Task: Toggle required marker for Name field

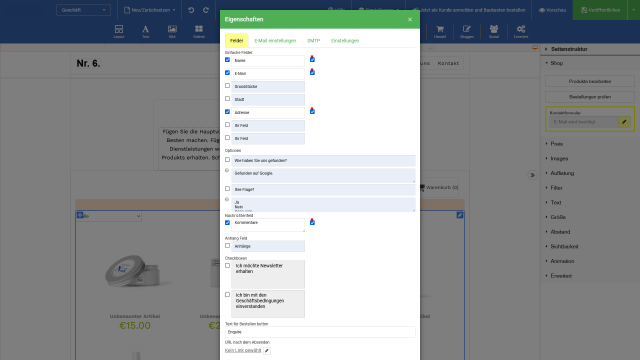Action: 312,59
